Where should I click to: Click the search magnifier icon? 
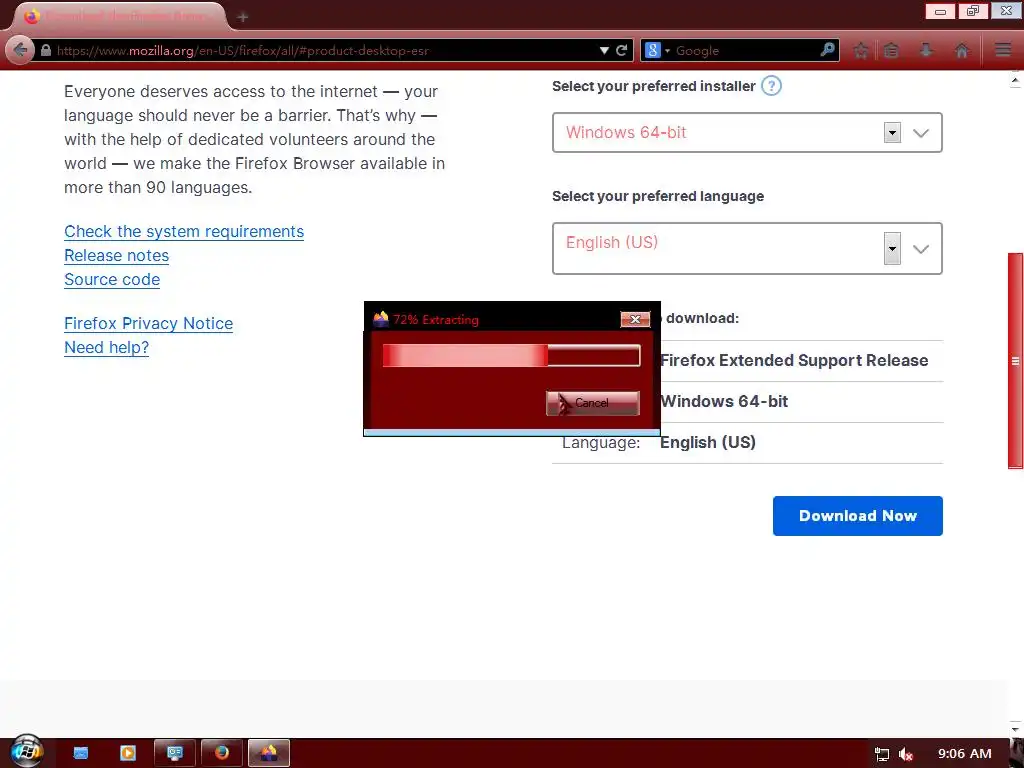click(x=827, y=50)
